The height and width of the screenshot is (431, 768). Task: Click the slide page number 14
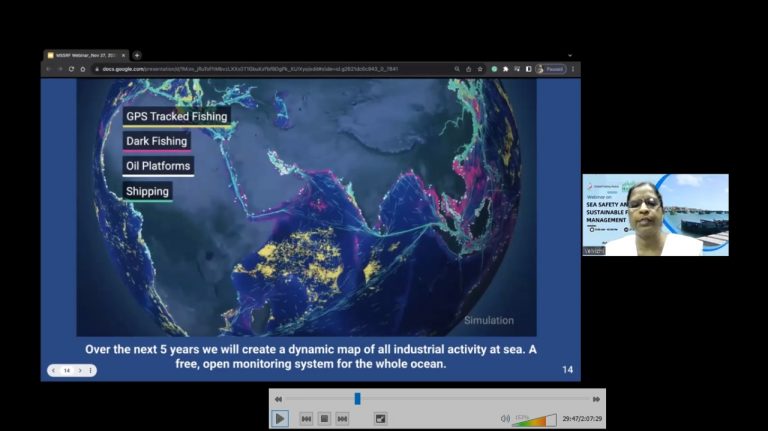(568, 370)
